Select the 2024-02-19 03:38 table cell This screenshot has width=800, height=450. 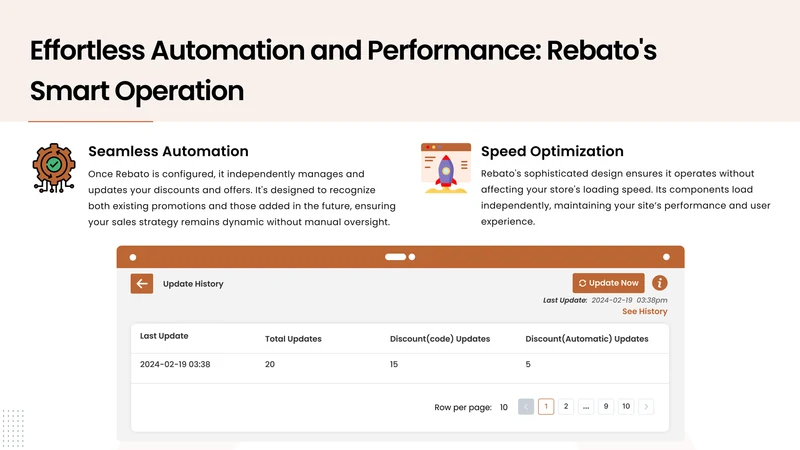[x=175, y=364]
